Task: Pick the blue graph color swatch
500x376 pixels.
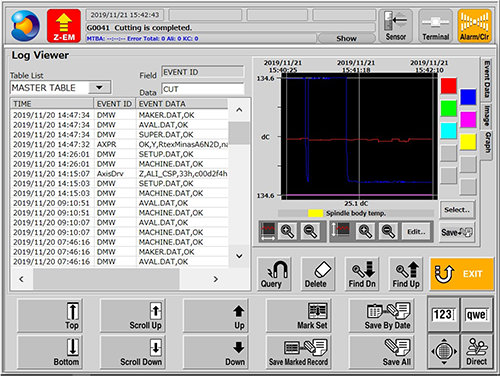Action: tap(468, 97)
